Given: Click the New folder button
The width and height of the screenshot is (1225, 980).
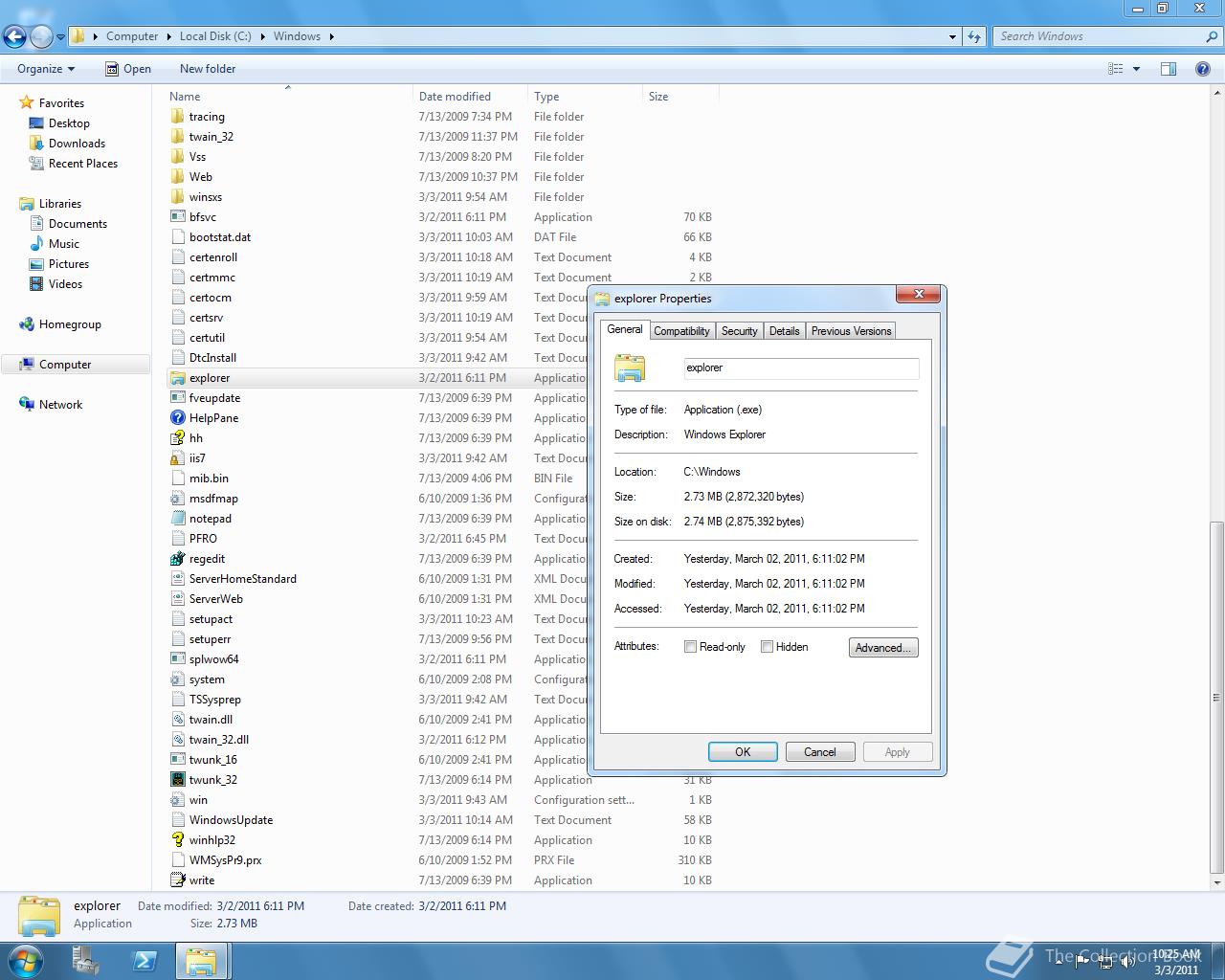Looking at the screenshot, I should 208,69.
